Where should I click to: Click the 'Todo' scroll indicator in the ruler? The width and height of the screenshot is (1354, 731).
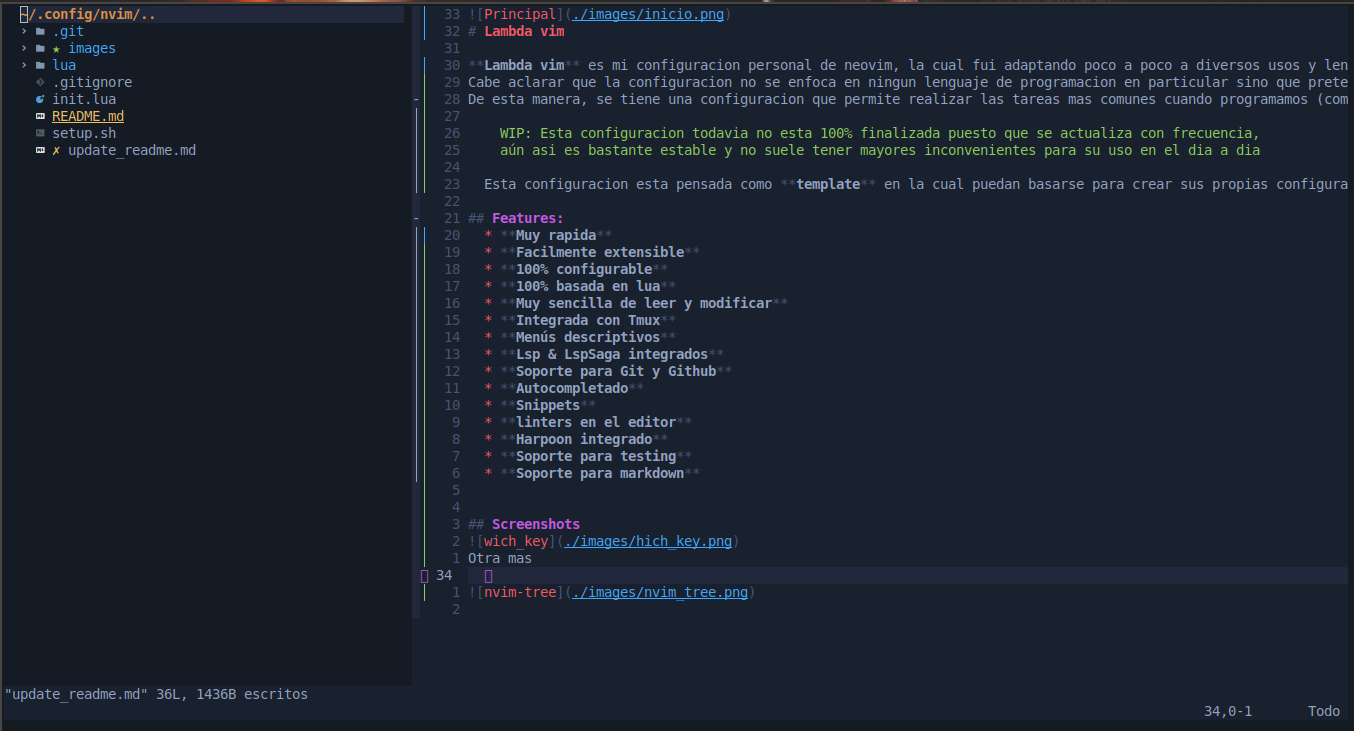[x=1324, y=711]
